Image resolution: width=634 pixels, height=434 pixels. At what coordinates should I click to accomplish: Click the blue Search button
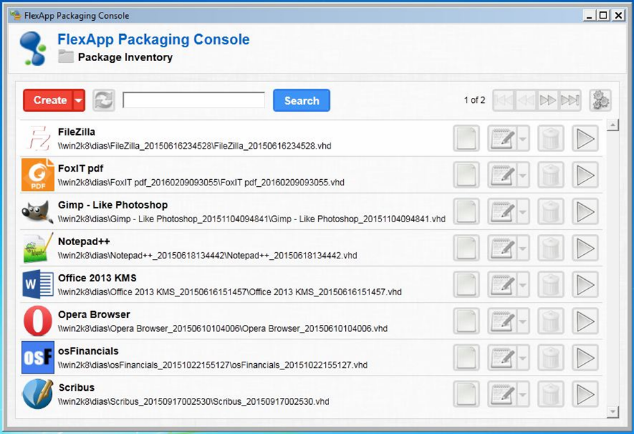[x=302, y=100]
